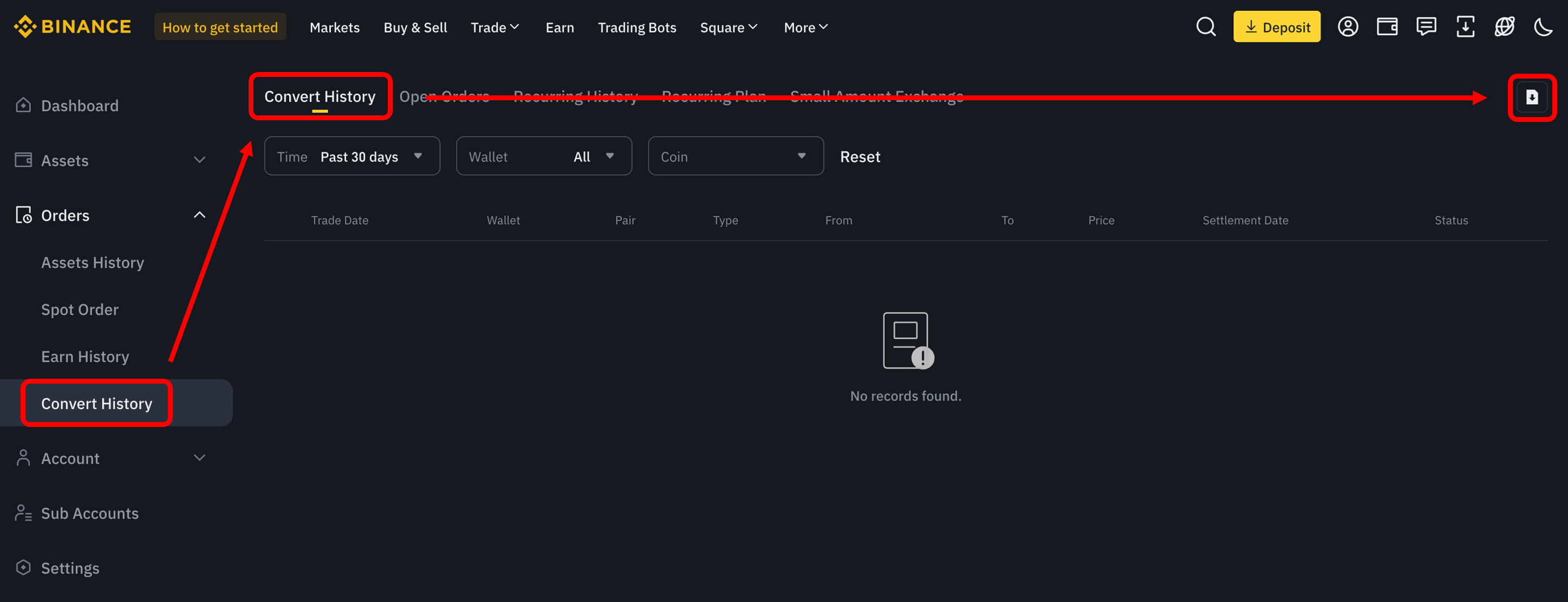
Task: Click the No records found message
Action: click(906, 396)
